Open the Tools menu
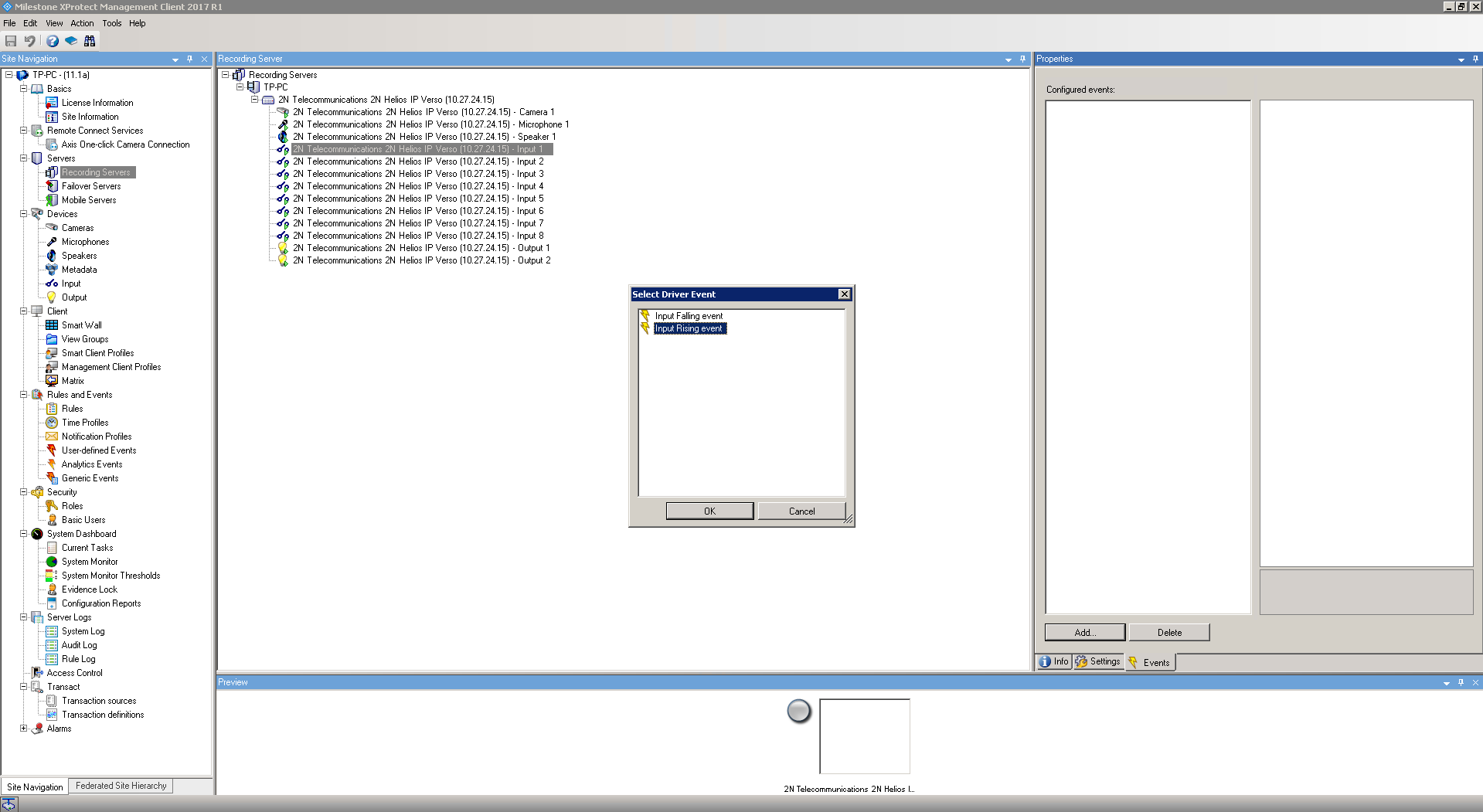The height and width of the screenshot is (812, 1483). point(111,23)
